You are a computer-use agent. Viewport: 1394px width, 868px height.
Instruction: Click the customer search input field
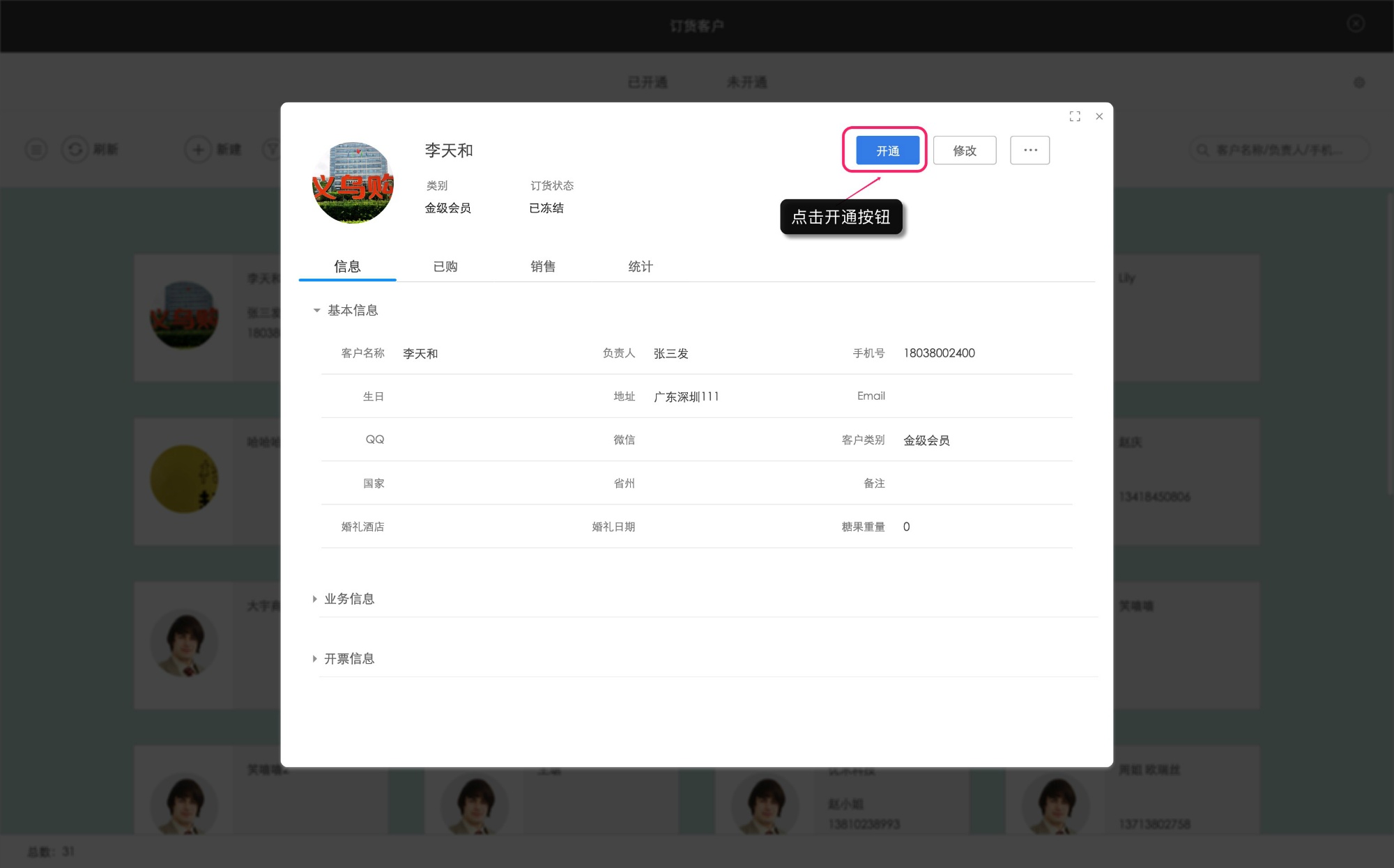1289,149
